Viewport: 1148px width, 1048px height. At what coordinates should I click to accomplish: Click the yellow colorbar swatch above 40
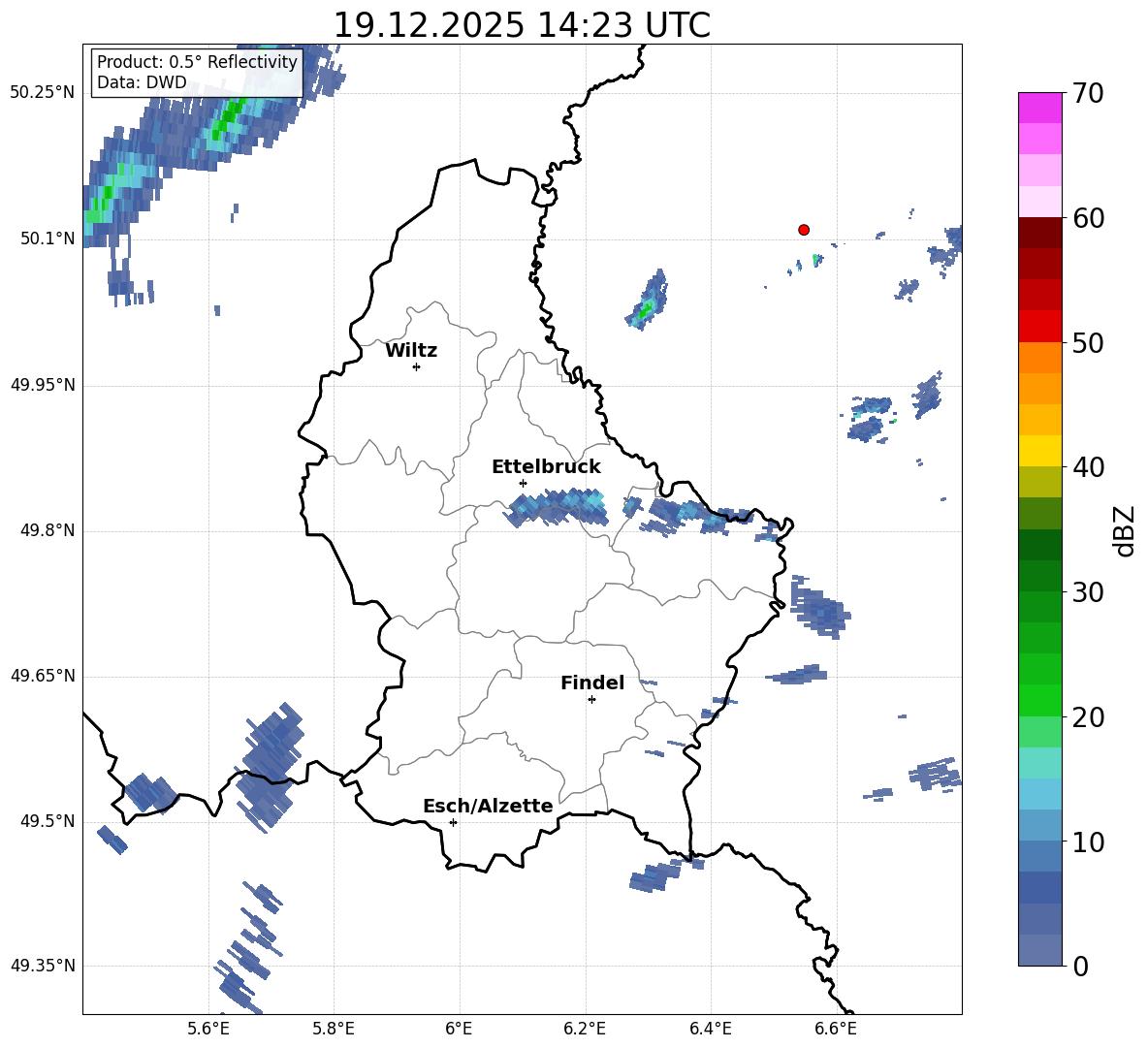click(x=1040, y=452)
